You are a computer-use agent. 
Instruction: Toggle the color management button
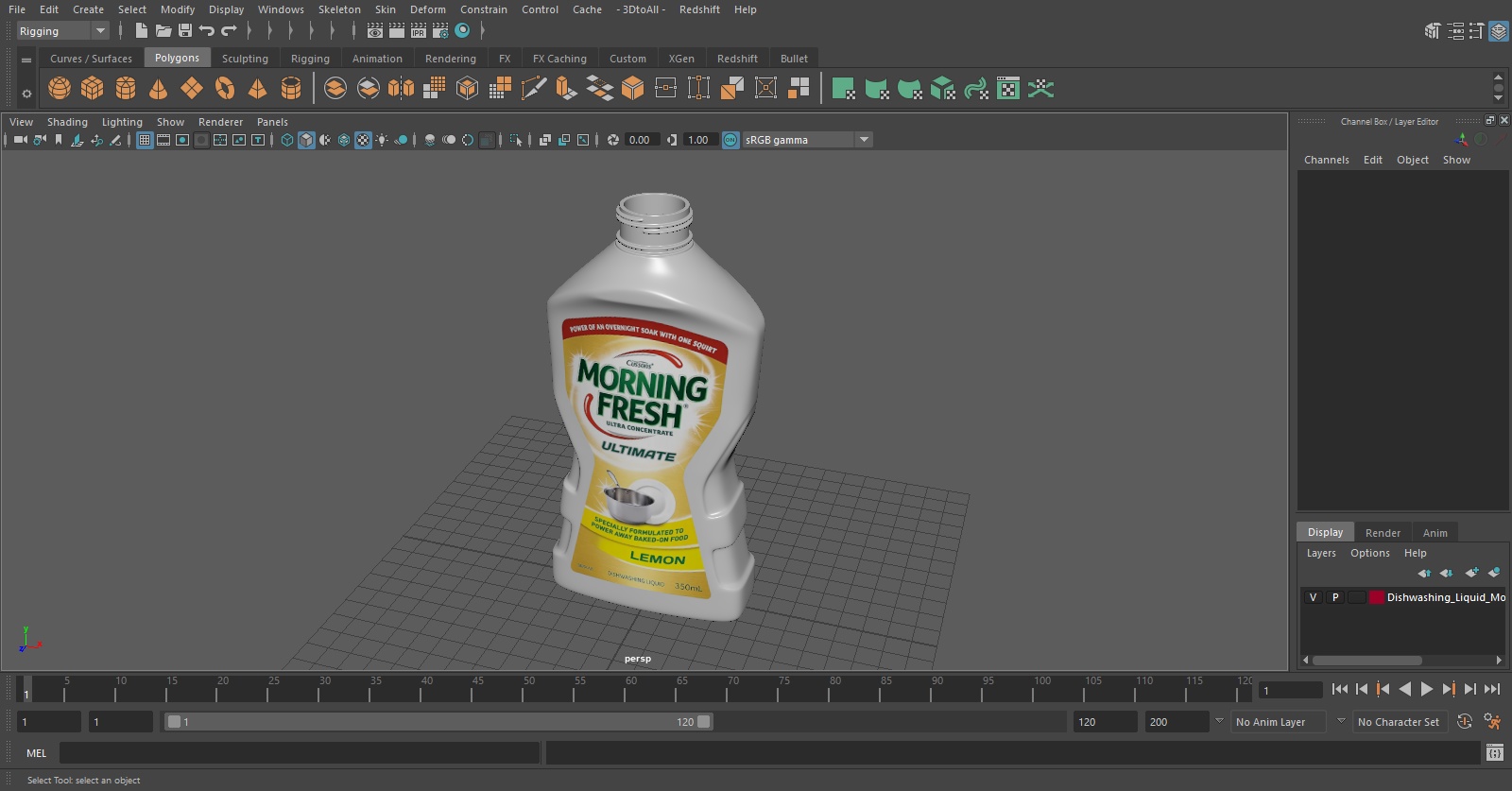click(x=730, y=140)
